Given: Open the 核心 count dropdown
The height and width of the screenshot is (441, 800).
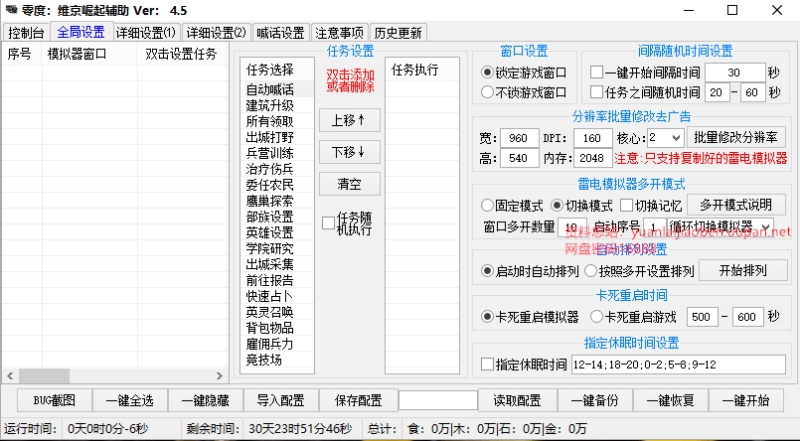Looking at the screenshot, I should [x=666, y=137].
